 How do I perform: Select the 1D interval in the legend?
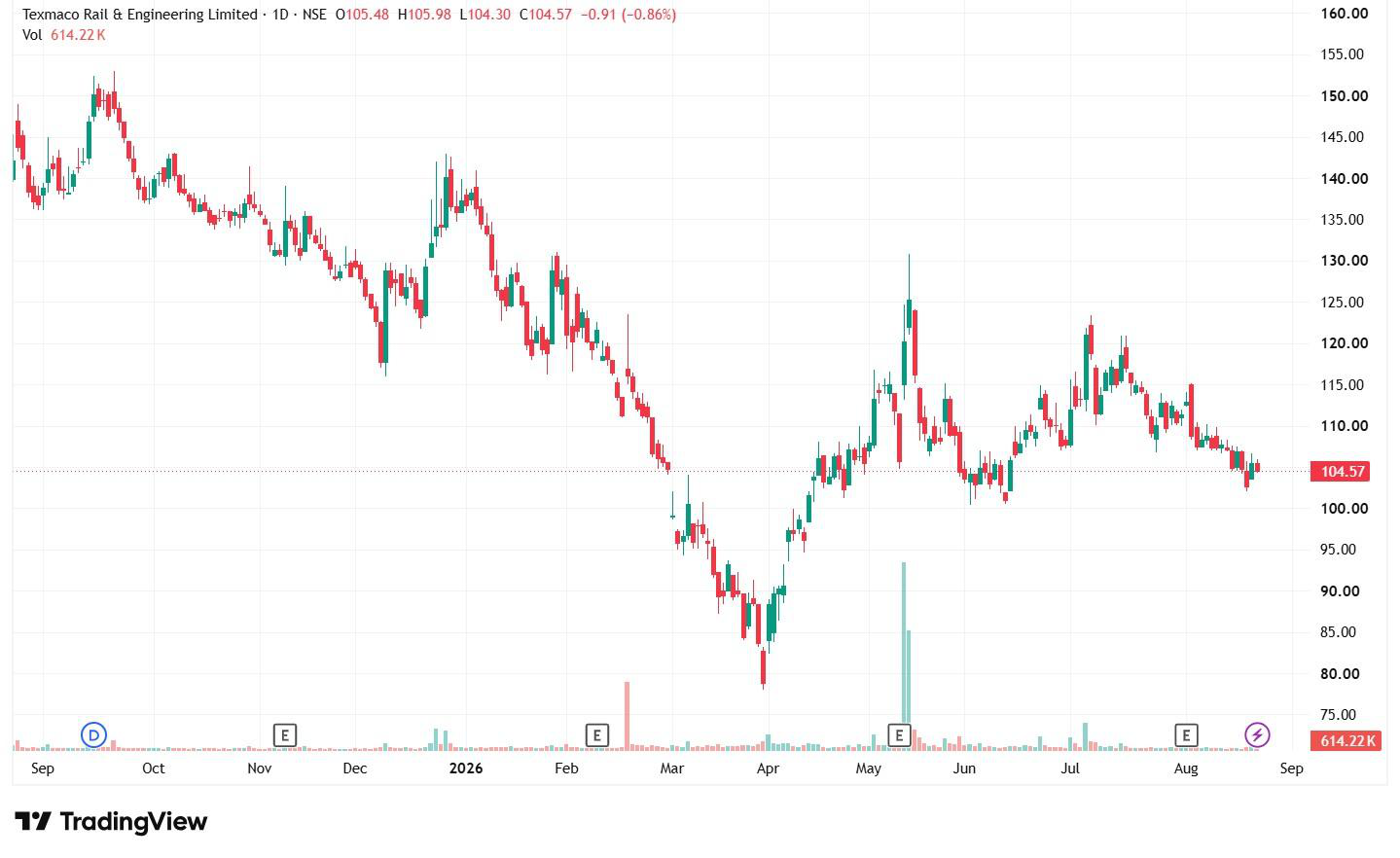(283, 15)
